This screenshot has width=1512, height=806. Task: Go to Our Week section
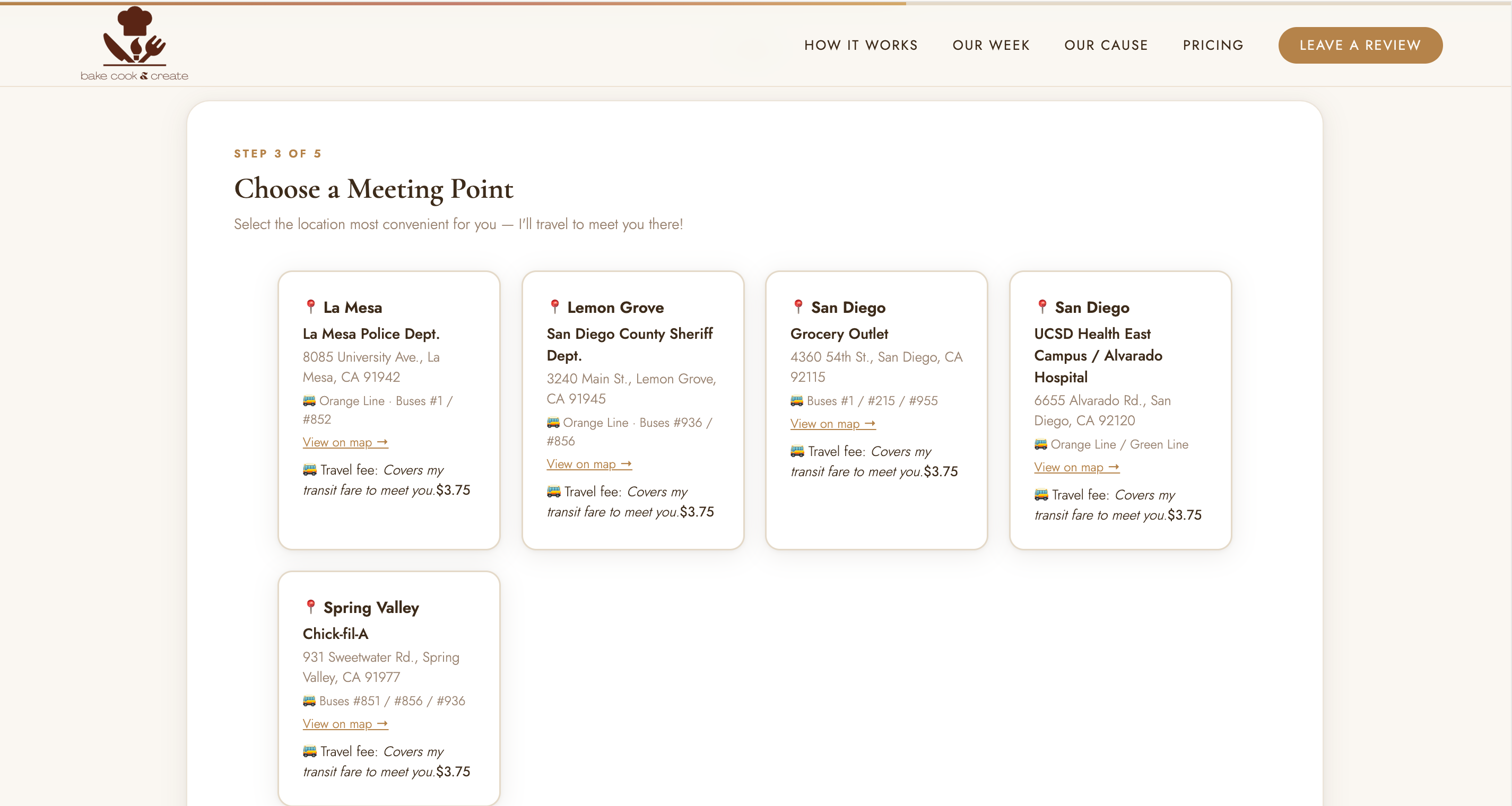tap(991, 45)
